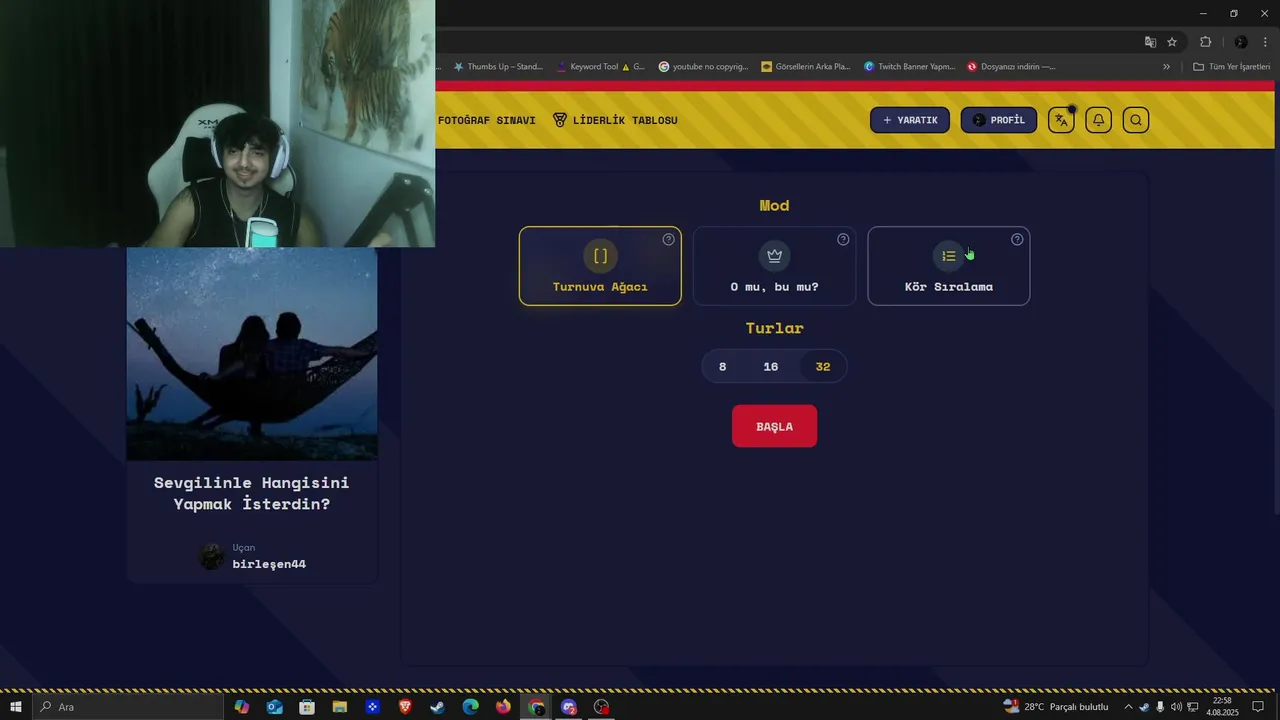This screenshot has height=720, width=1280.
Task: Open the youtube no copyrig... bookmark
Action: tap(703, 67)
